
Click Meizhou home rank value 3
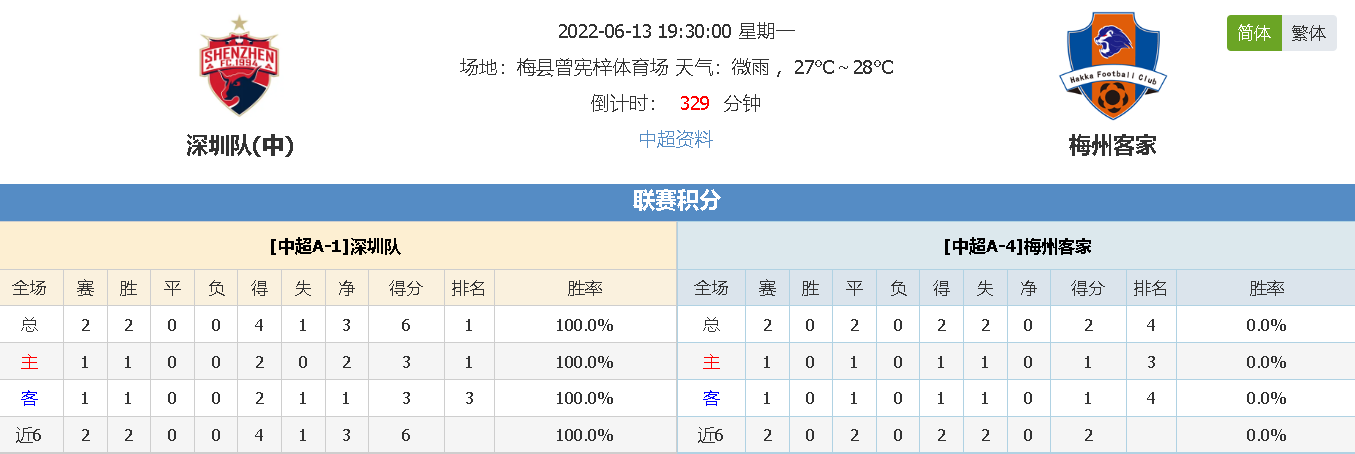point(1150,362)
